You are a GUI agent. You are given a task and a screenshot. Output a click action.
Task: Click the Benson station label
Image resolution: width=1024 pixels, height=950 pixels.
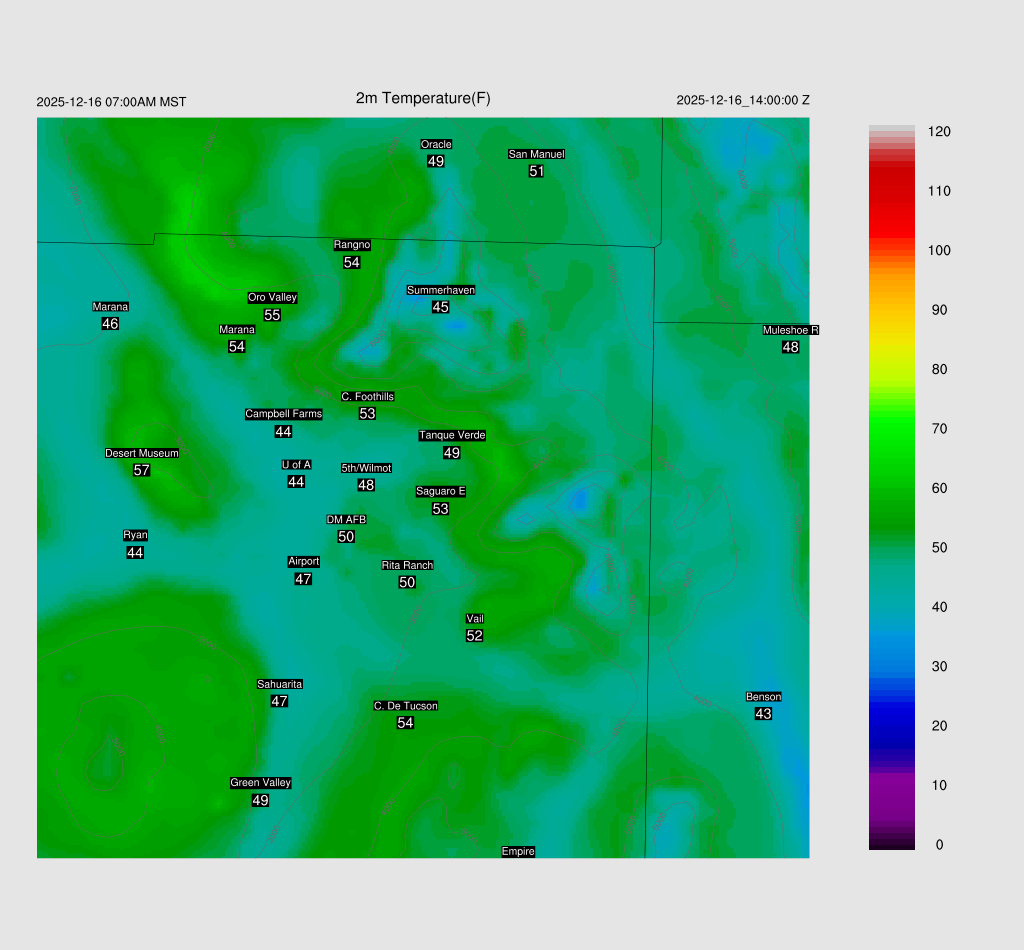coord(763,697)
